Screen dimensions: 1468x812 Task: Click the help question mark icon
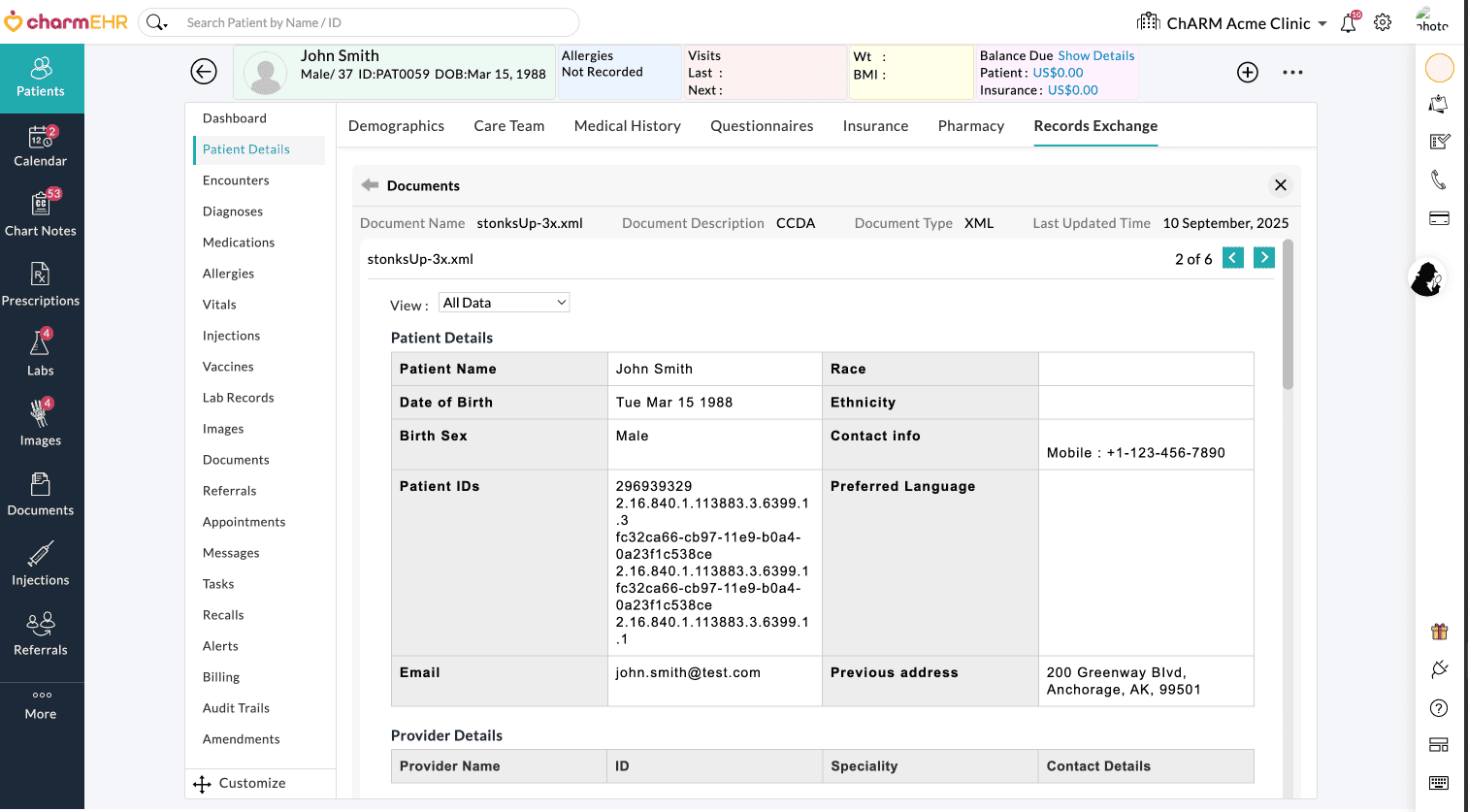(x=1439, y=707)
